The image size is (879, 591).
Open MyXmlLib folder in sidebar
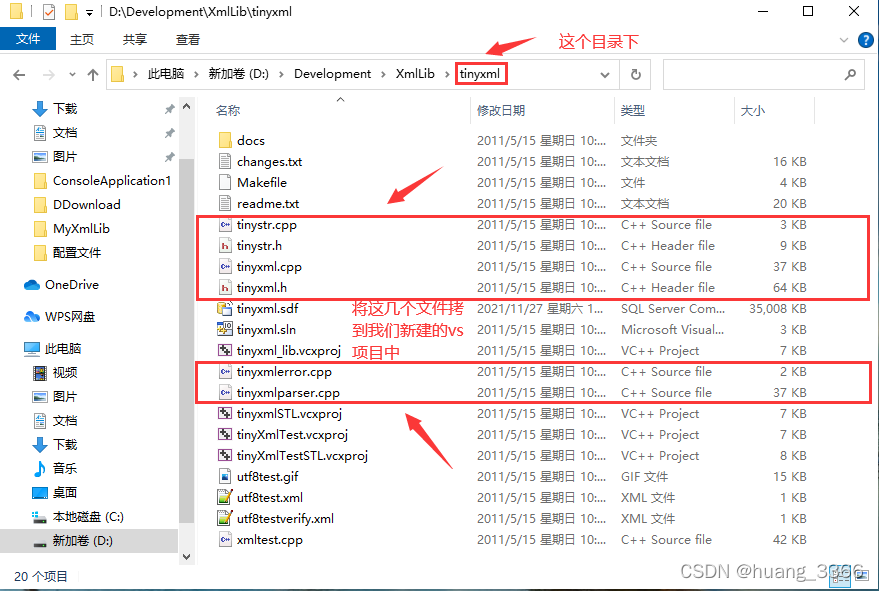pos(71,229)
